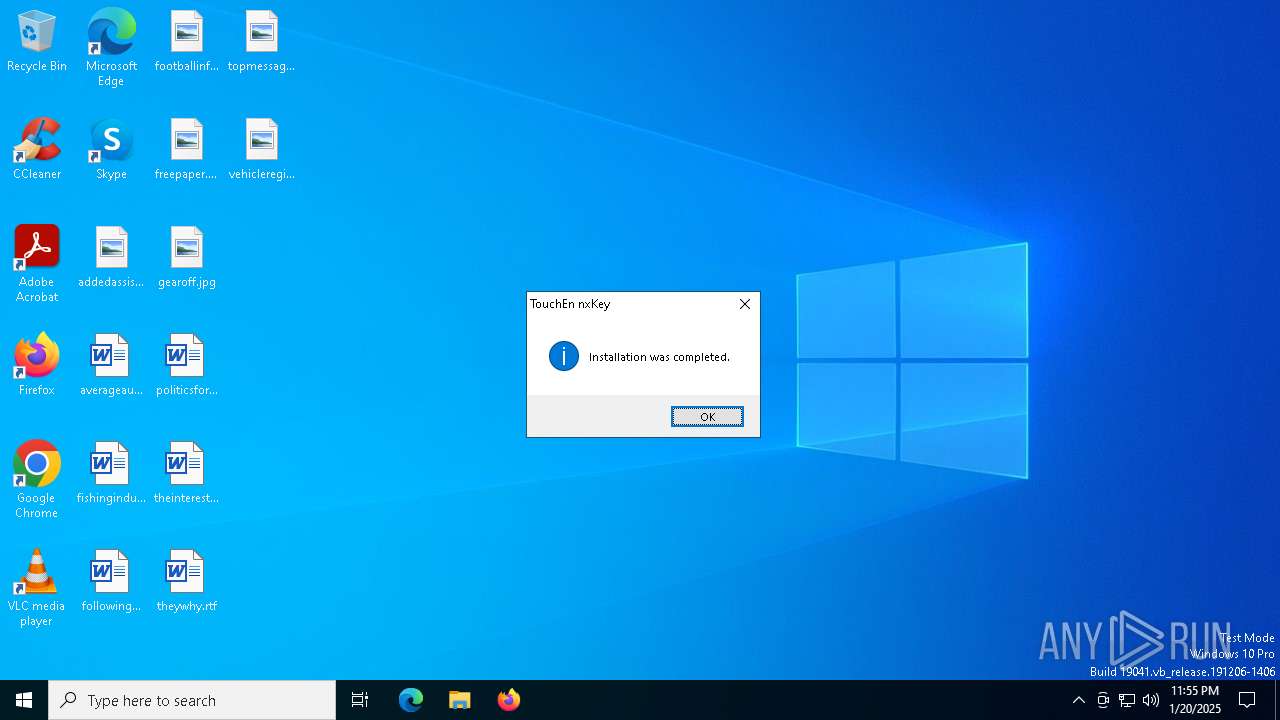
Task: Select the VLC media player shortcut
Action: point(37,588)
